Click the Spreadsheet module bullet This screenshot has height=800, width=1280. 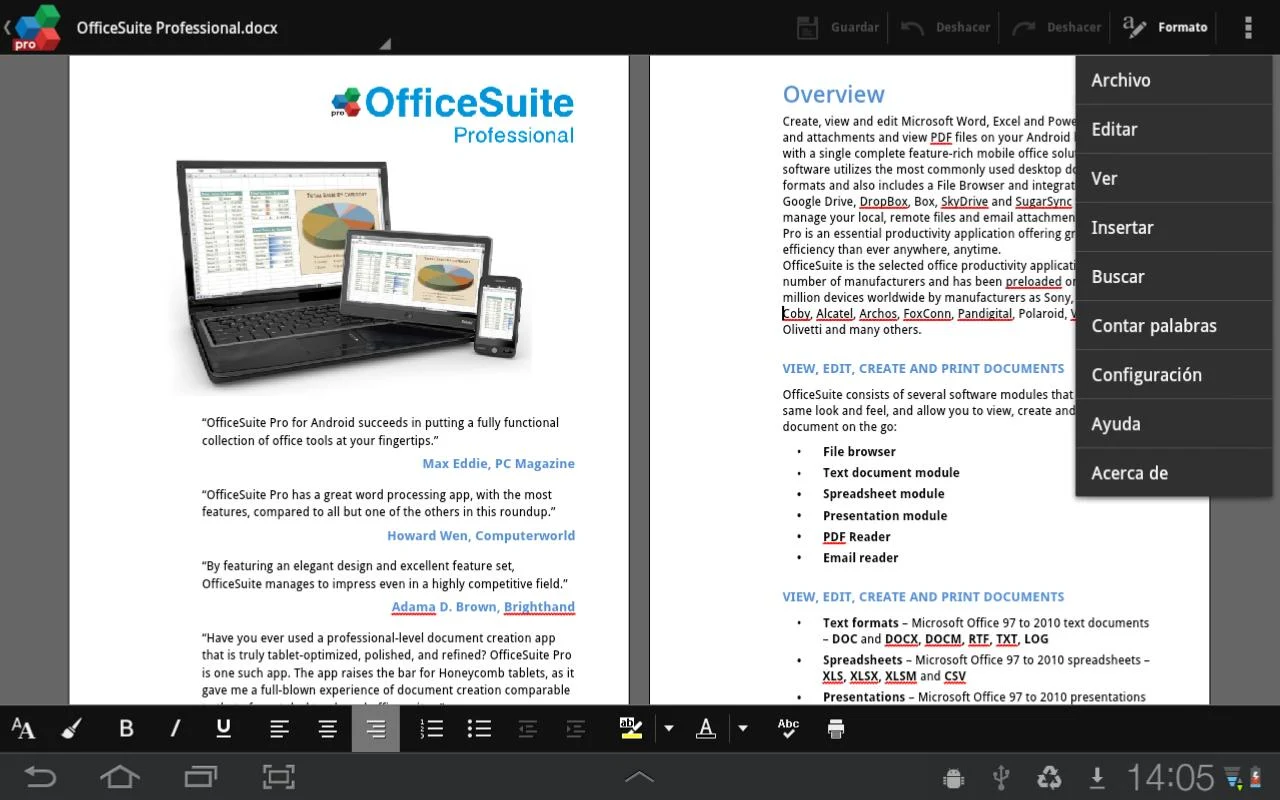[x=883, y=494]
